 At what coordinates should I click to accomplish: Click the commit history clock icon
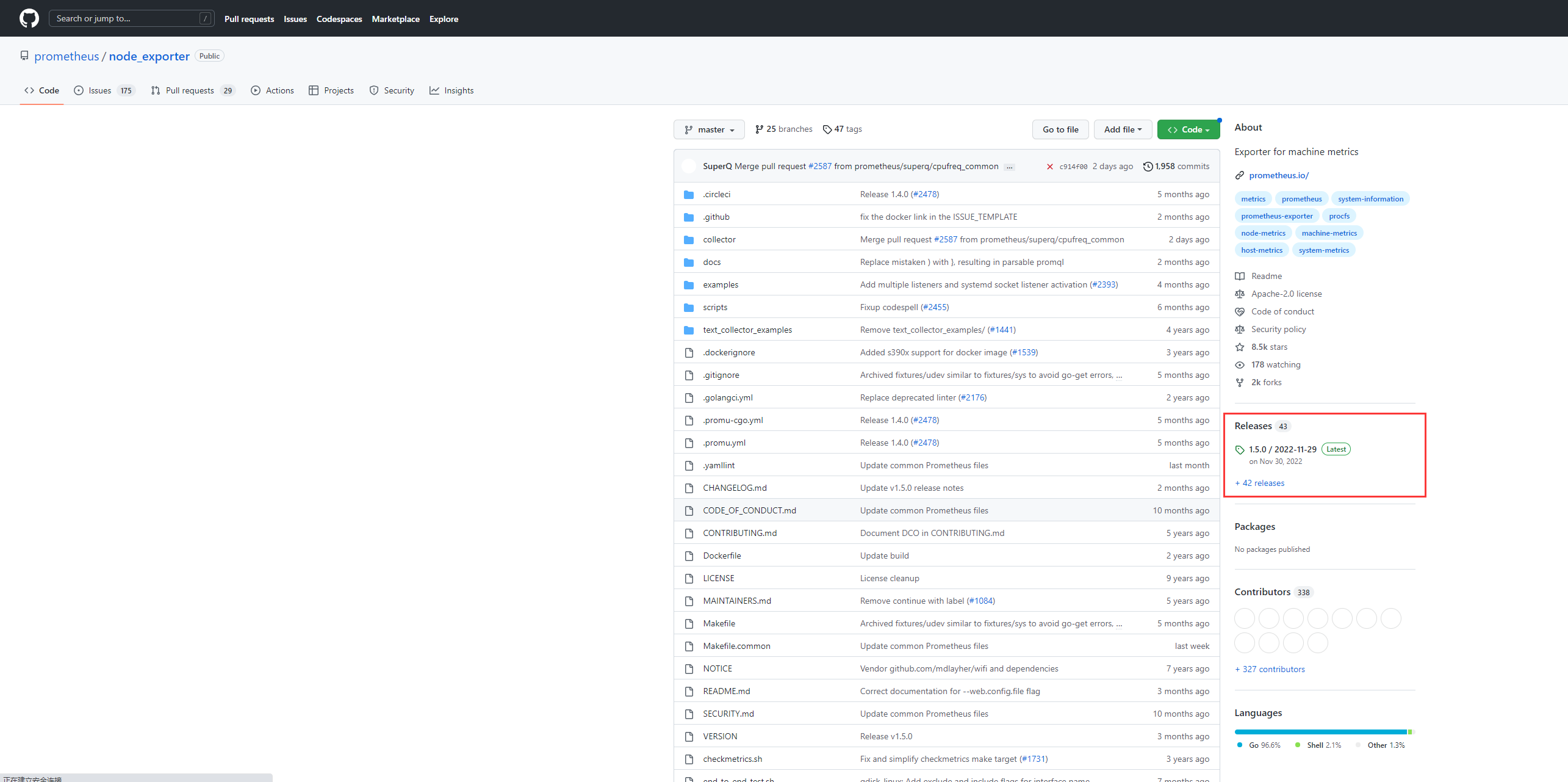click(1148, 166)
